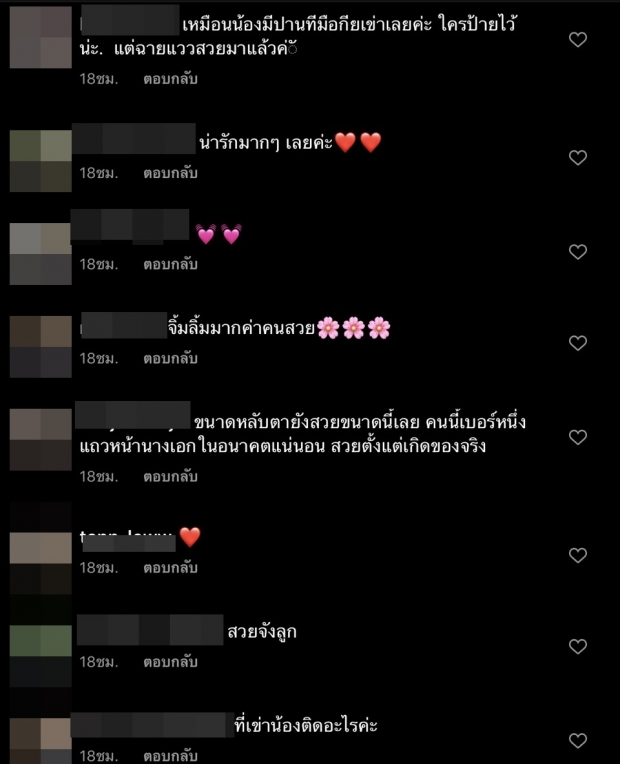Like the comment starting ขนาดหลับตายังสวย
Viewport: 620px width, 764px height.
(578, 437)
